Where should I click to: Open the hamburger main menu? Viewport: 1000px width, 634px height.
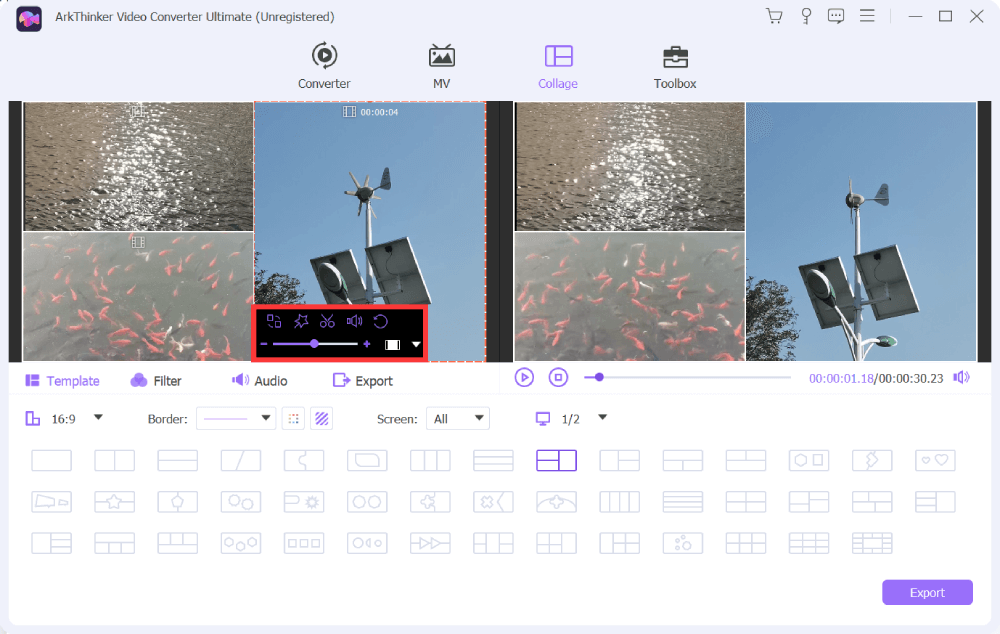point(867,15)
